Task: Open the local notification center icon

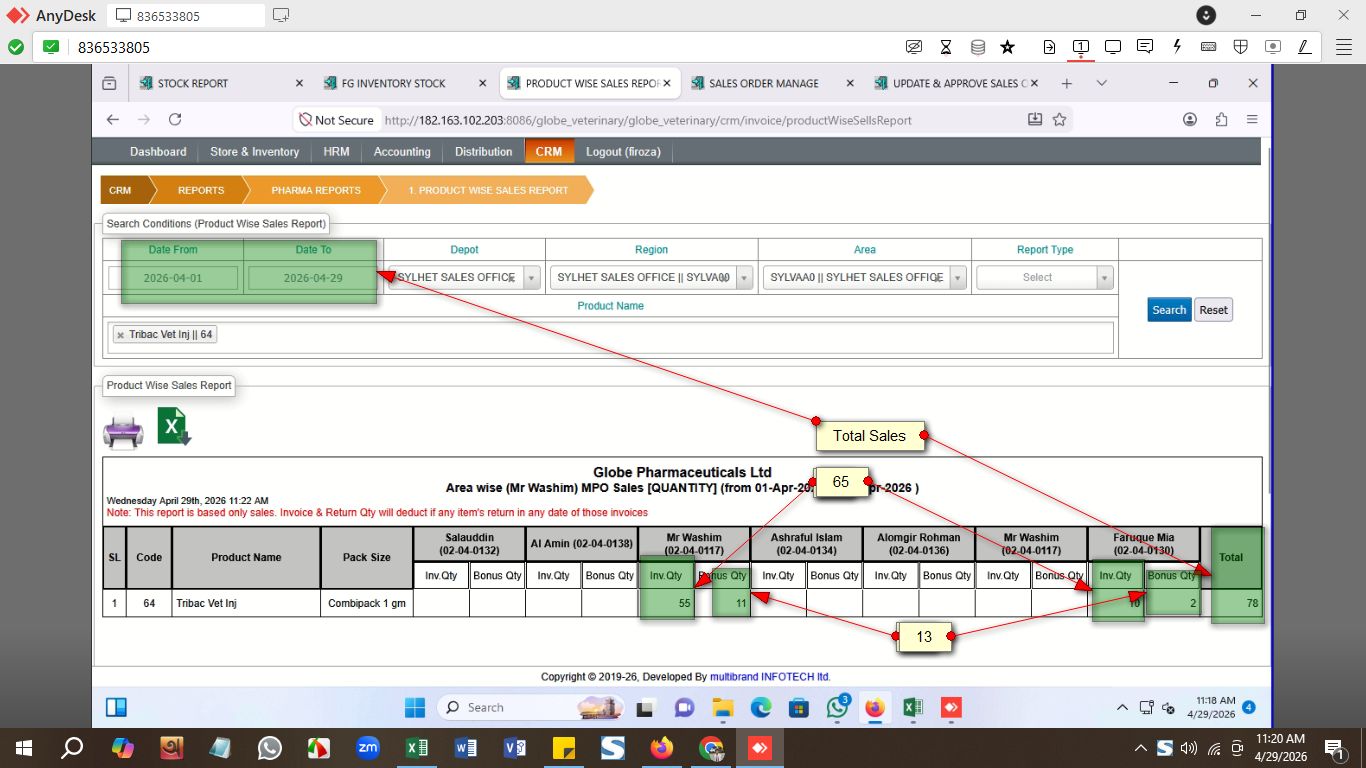Action: coord(1334,747)
